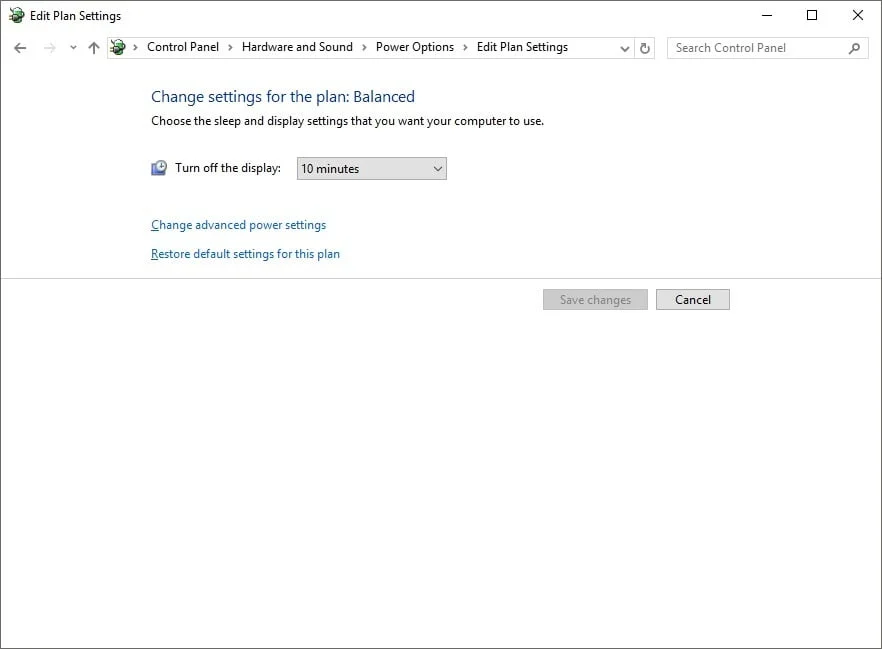Click the 'Change settings for the plan: Balanced' heading

283,97
